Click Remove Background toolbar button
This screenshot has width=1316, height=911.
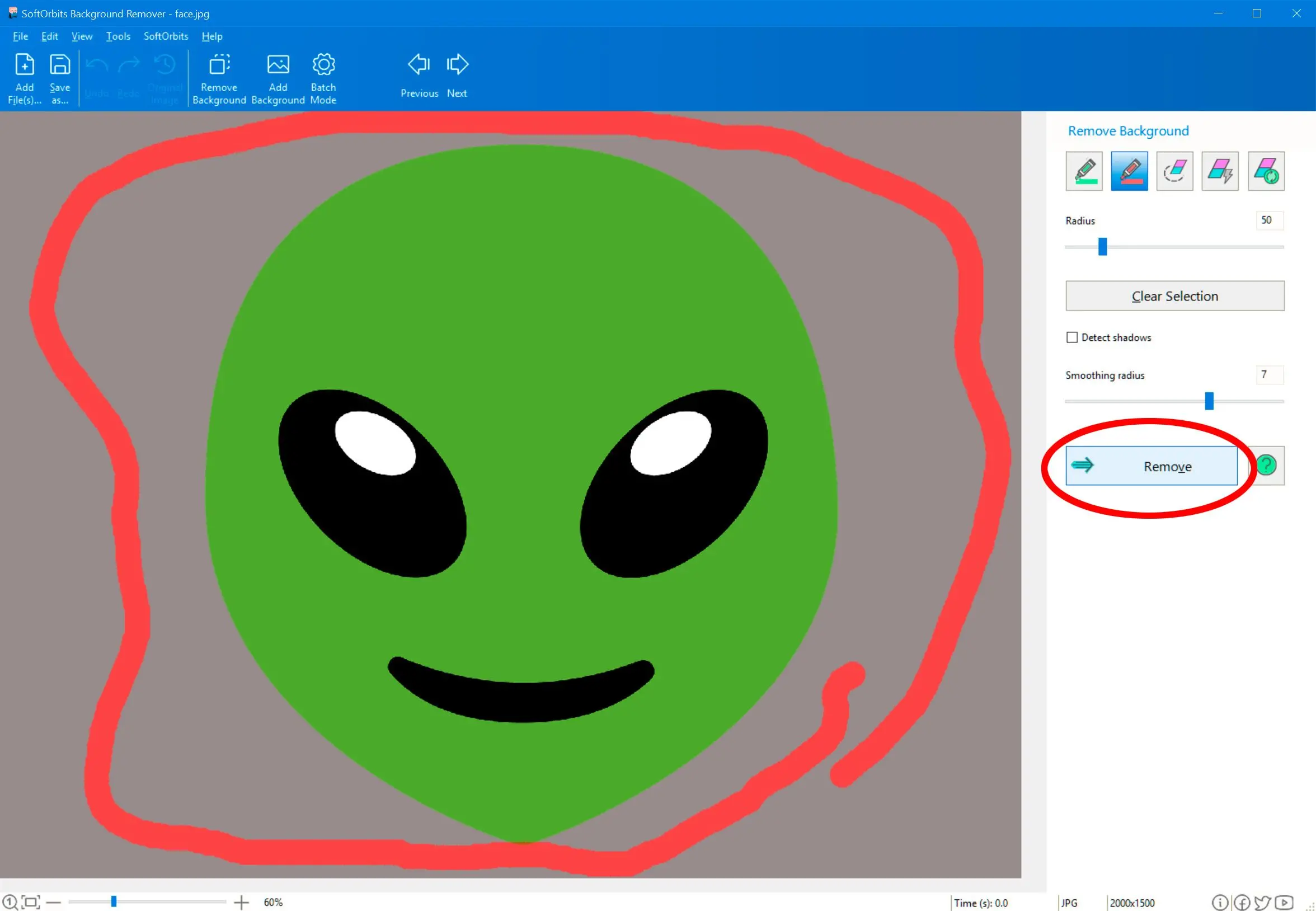click(x=218, y=78)
